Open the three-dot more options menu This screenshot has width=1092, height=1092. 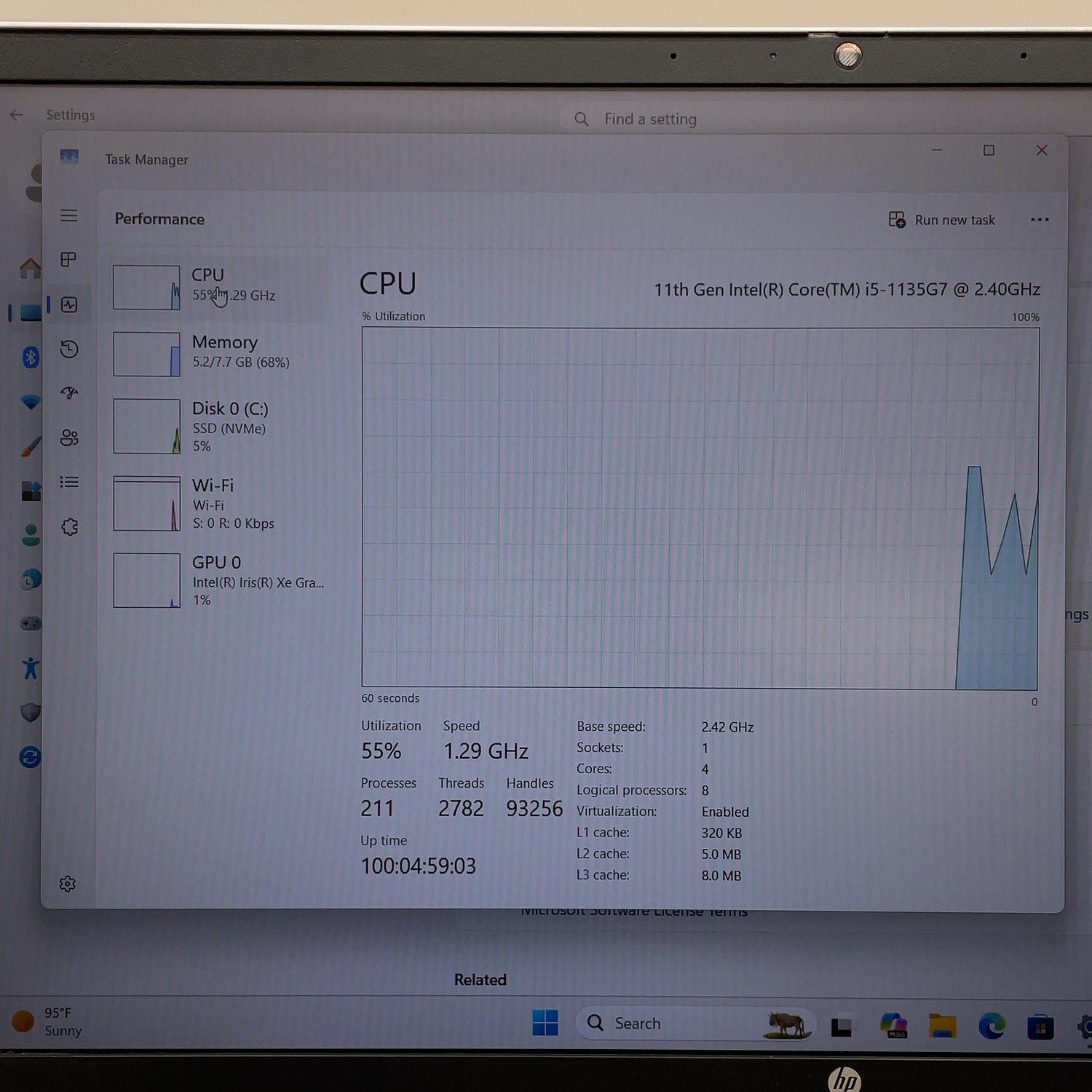pyautogui.click(x=1040, y=220)
